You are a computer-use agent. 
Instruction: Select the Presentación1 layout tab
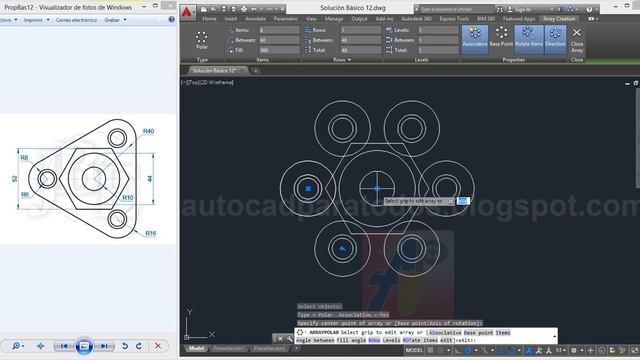click(x=228, y=349)
